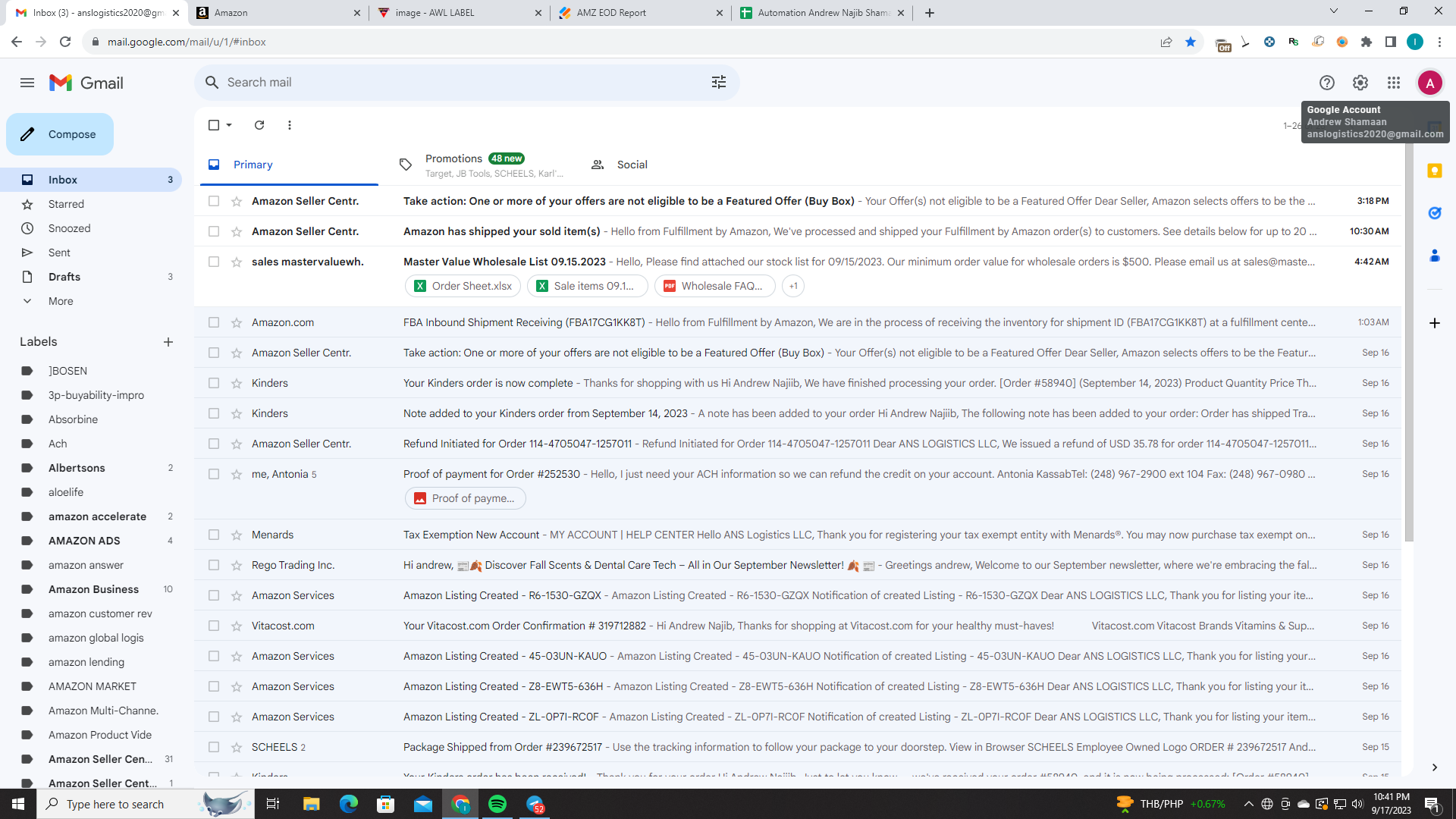Image resolution: width=1456 pixels, height=819 pixels.
Task: Select the Kinders order complete email checkbox
Action: click(214, 383)
